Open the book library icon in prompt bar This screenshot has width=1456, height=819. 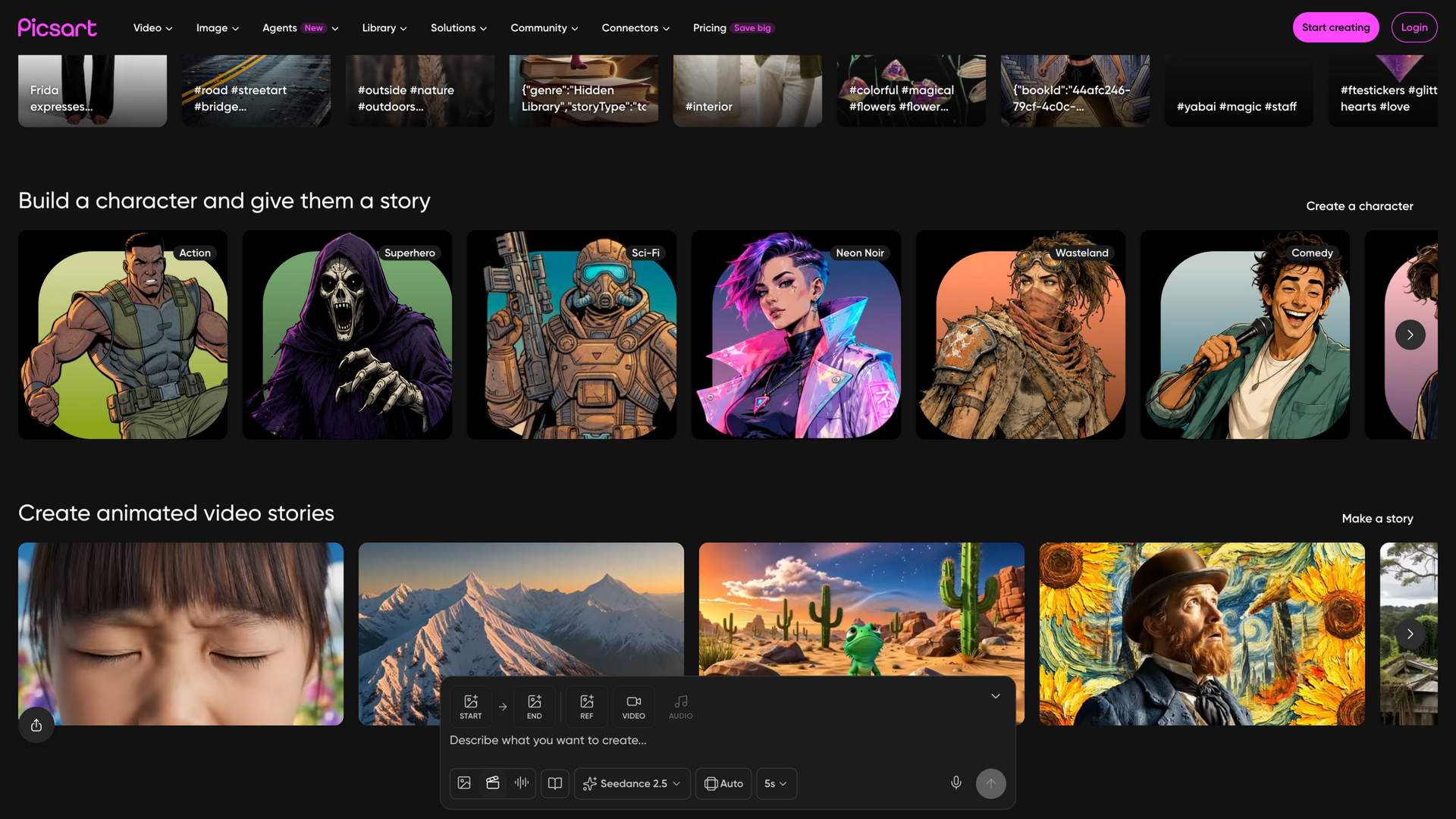click(x=555, y=783)
